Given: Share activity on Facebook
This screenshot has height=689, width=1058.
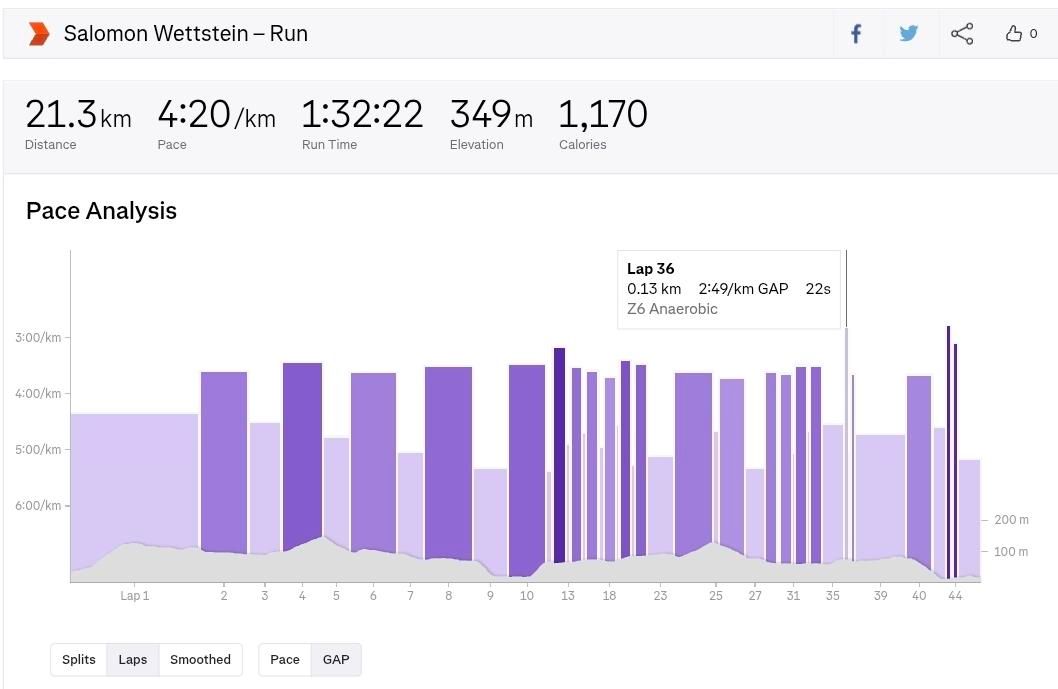Looking at the screenshot, I should (x=856, y=34).
